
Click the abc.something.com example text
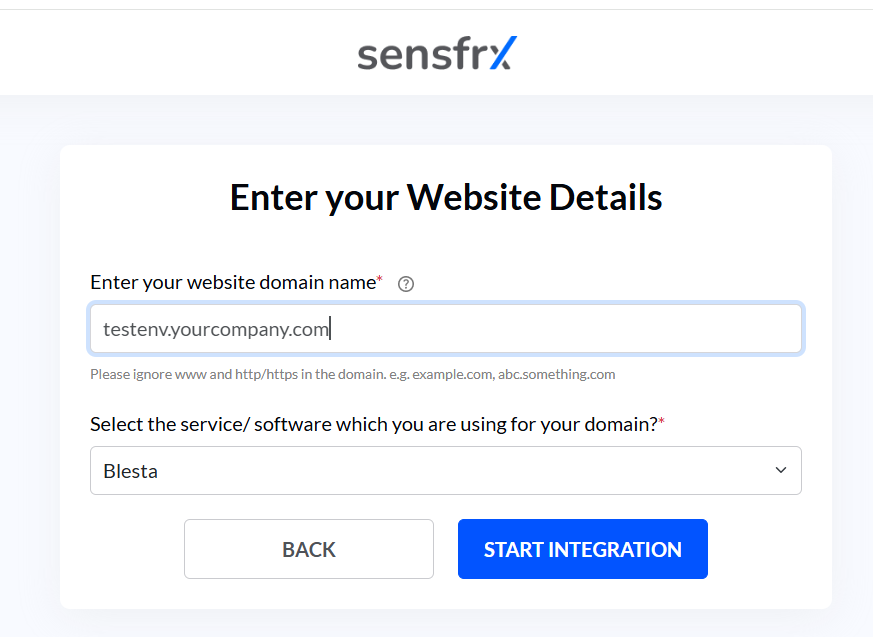pos(556,374)
